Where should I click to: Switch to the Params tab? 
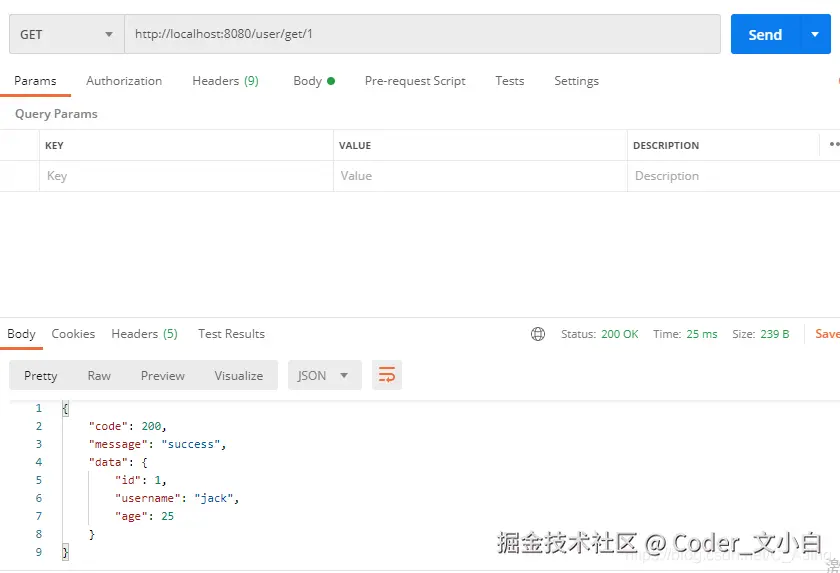[35, 81]
